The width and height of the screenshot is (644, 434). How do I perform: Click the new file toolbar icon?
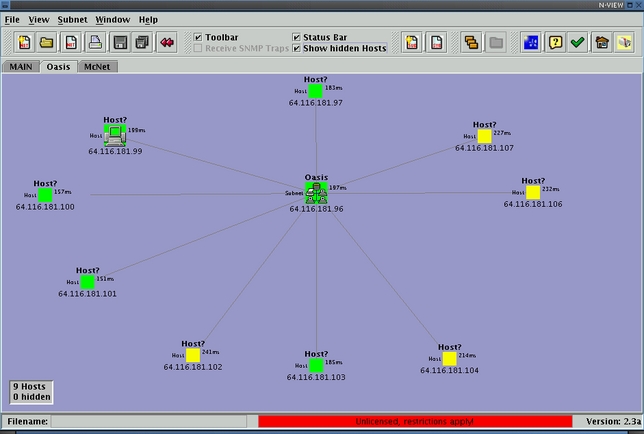pyautogui.click(x=23, y=42)
